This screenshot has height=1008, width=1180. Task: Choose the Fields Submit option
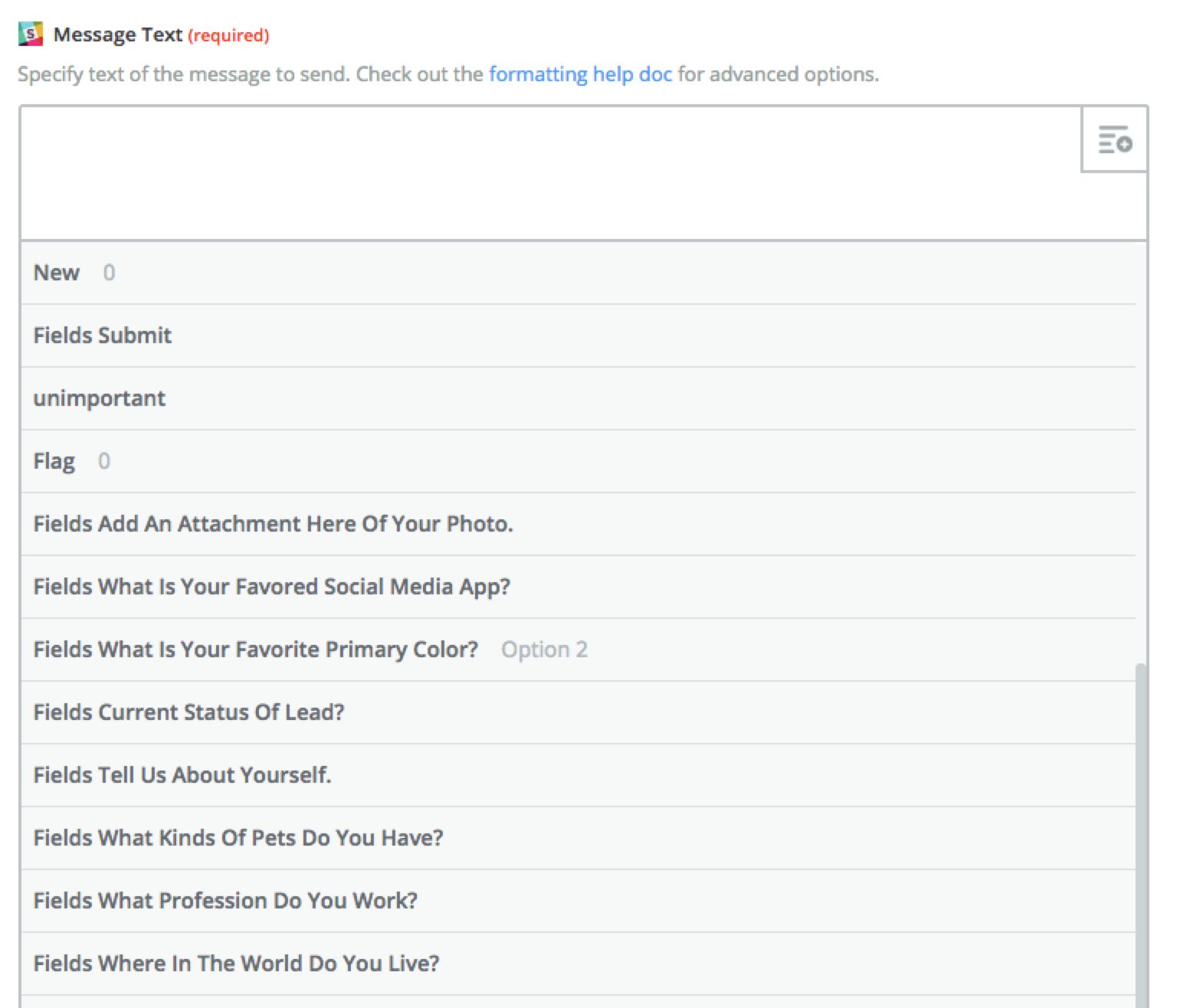[579, 335]
